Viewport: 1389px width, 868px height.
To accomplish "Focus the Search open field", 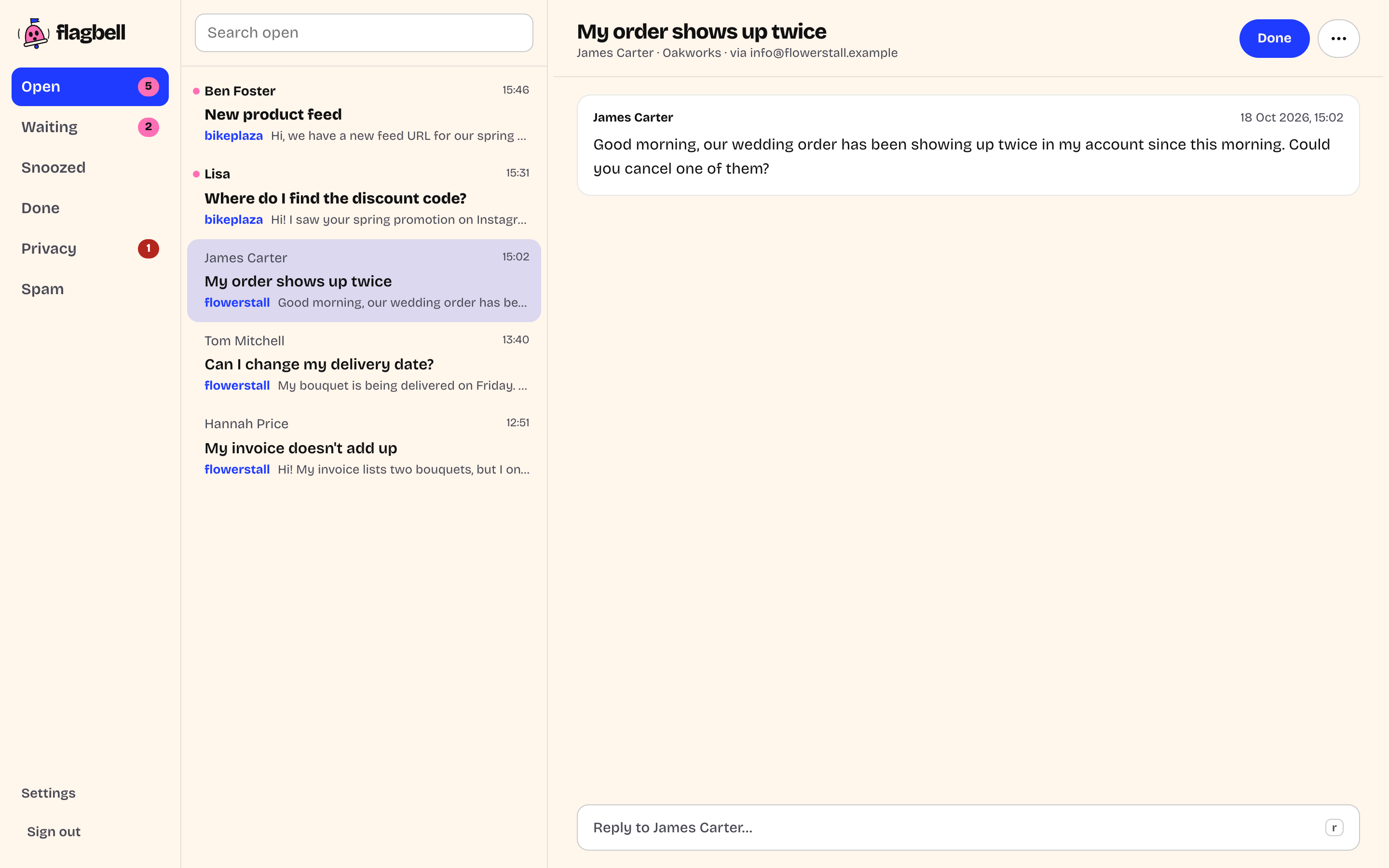I will (364, 33).
